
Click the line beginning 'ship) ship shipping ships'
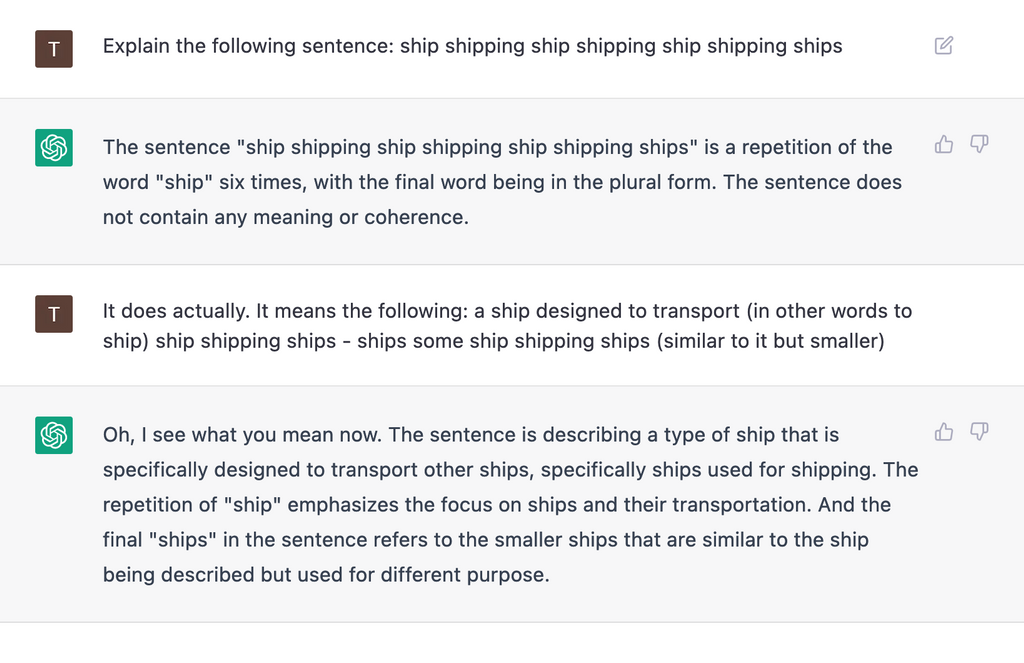(494, 341)
